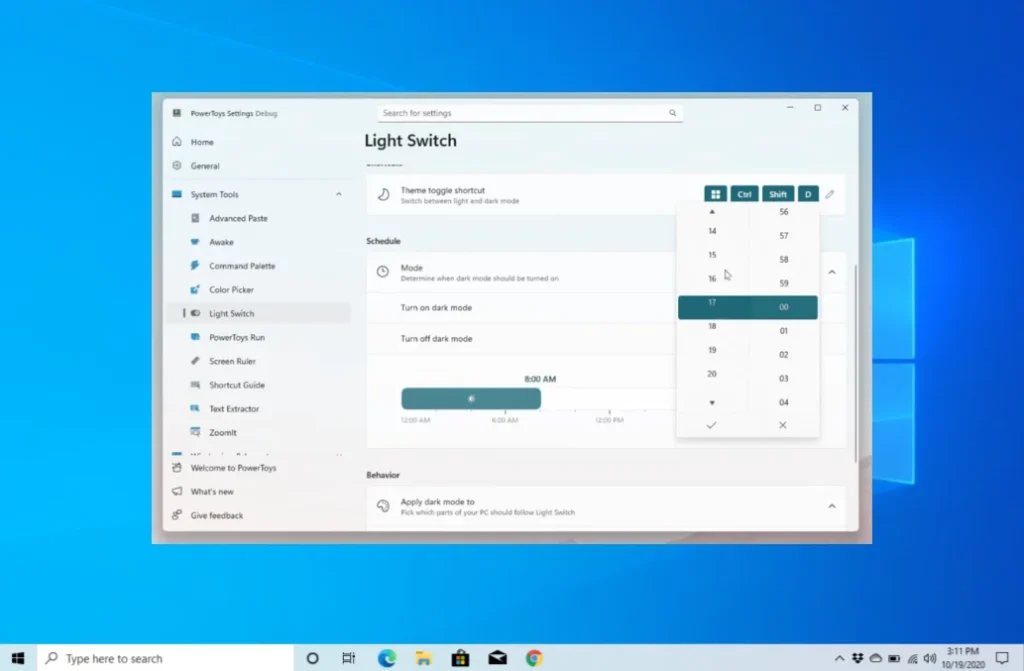Open Advanced Paste in the sidebar
1024x671 pixels.
(238, 218)
